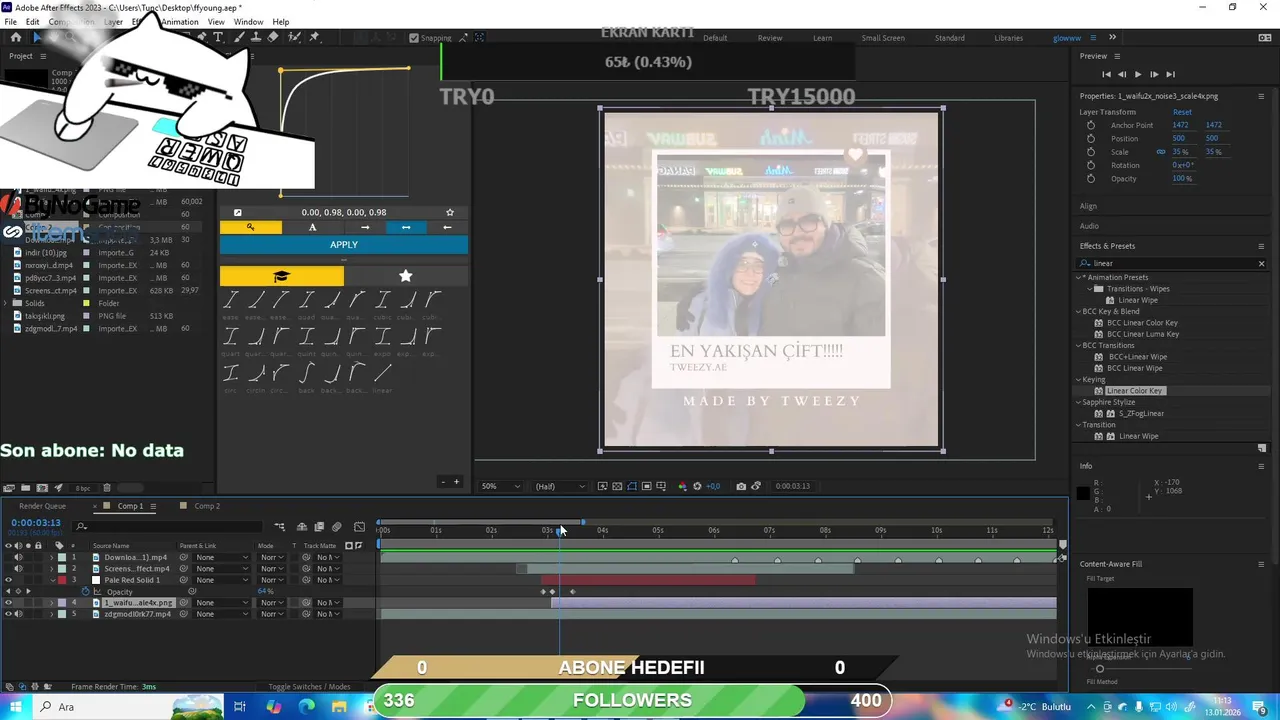The height and width of the screenshot is (720, 1280).
Task: Open the Help menu
Action: (281, 22)
